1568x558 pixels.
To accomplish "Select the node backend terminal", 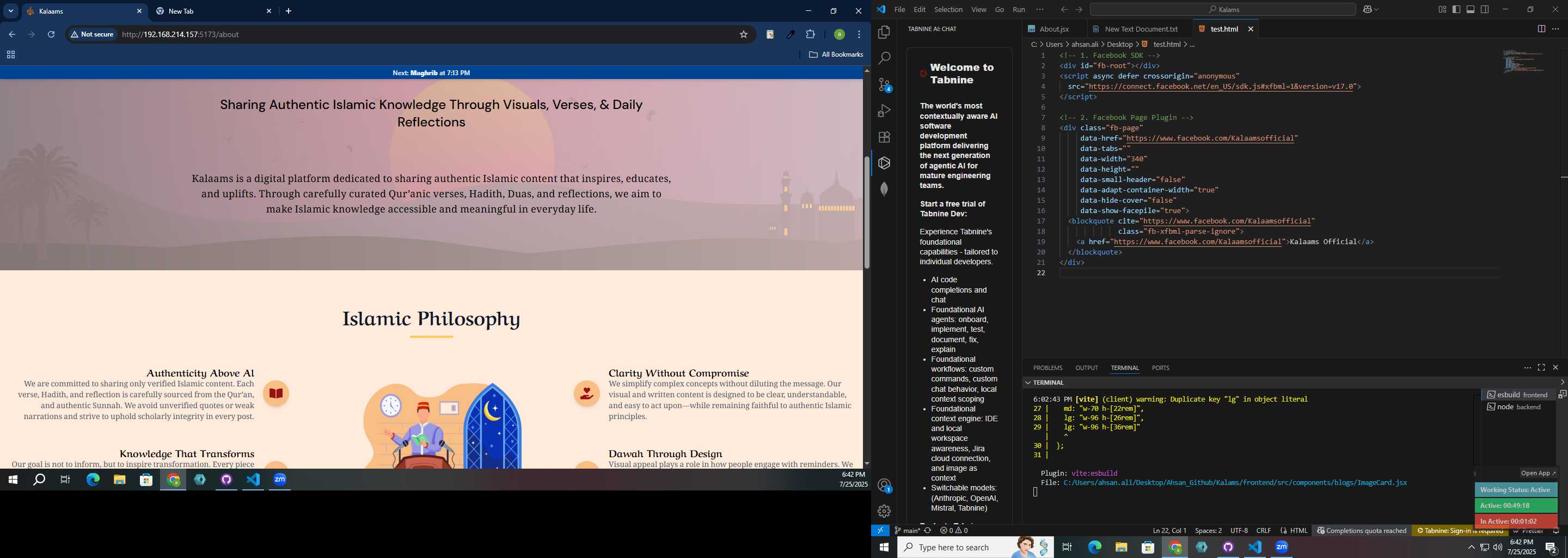I will pyautogui.click(x=1517, y=407).
